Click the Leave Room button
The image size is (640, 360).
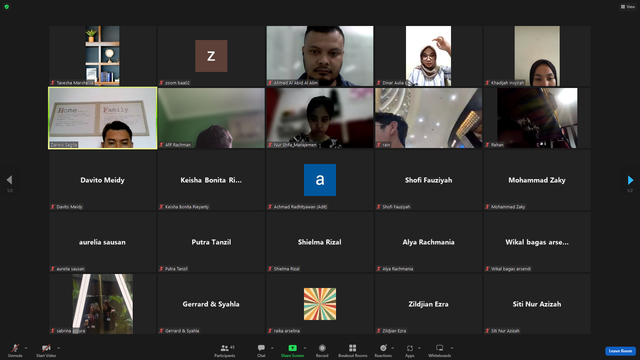point(620,351)
